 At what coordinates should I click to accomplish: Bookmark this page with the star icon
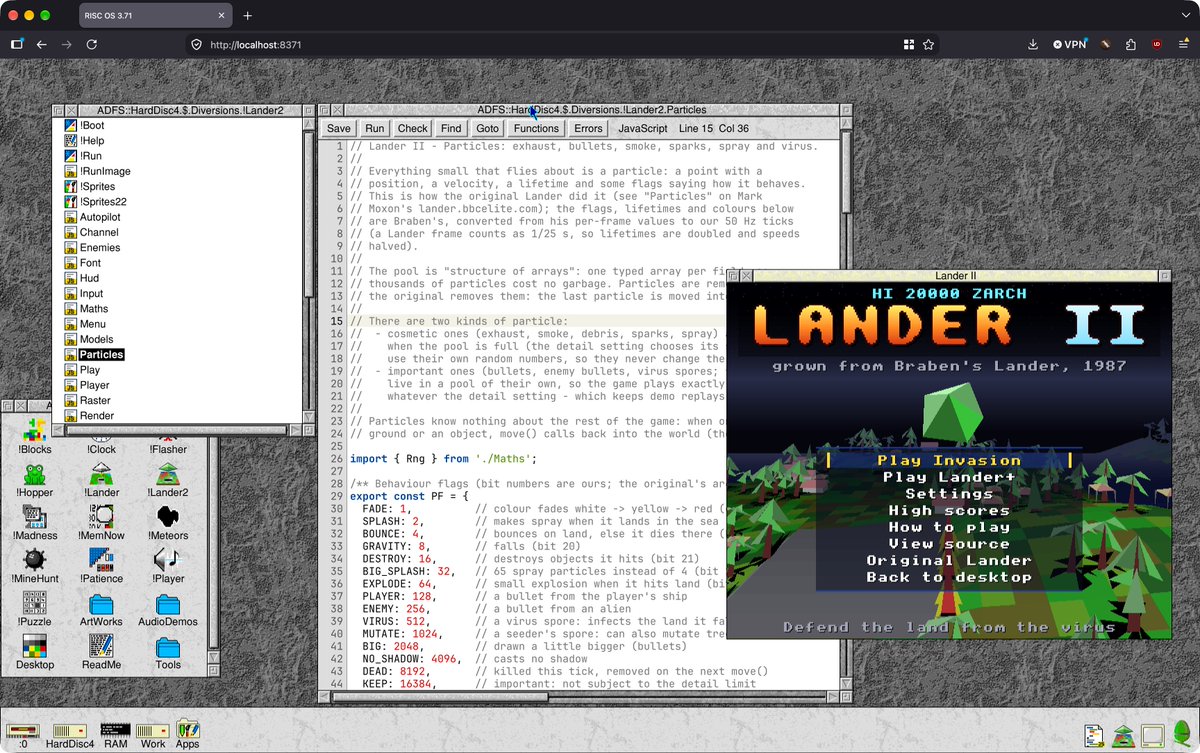[929, 44]
